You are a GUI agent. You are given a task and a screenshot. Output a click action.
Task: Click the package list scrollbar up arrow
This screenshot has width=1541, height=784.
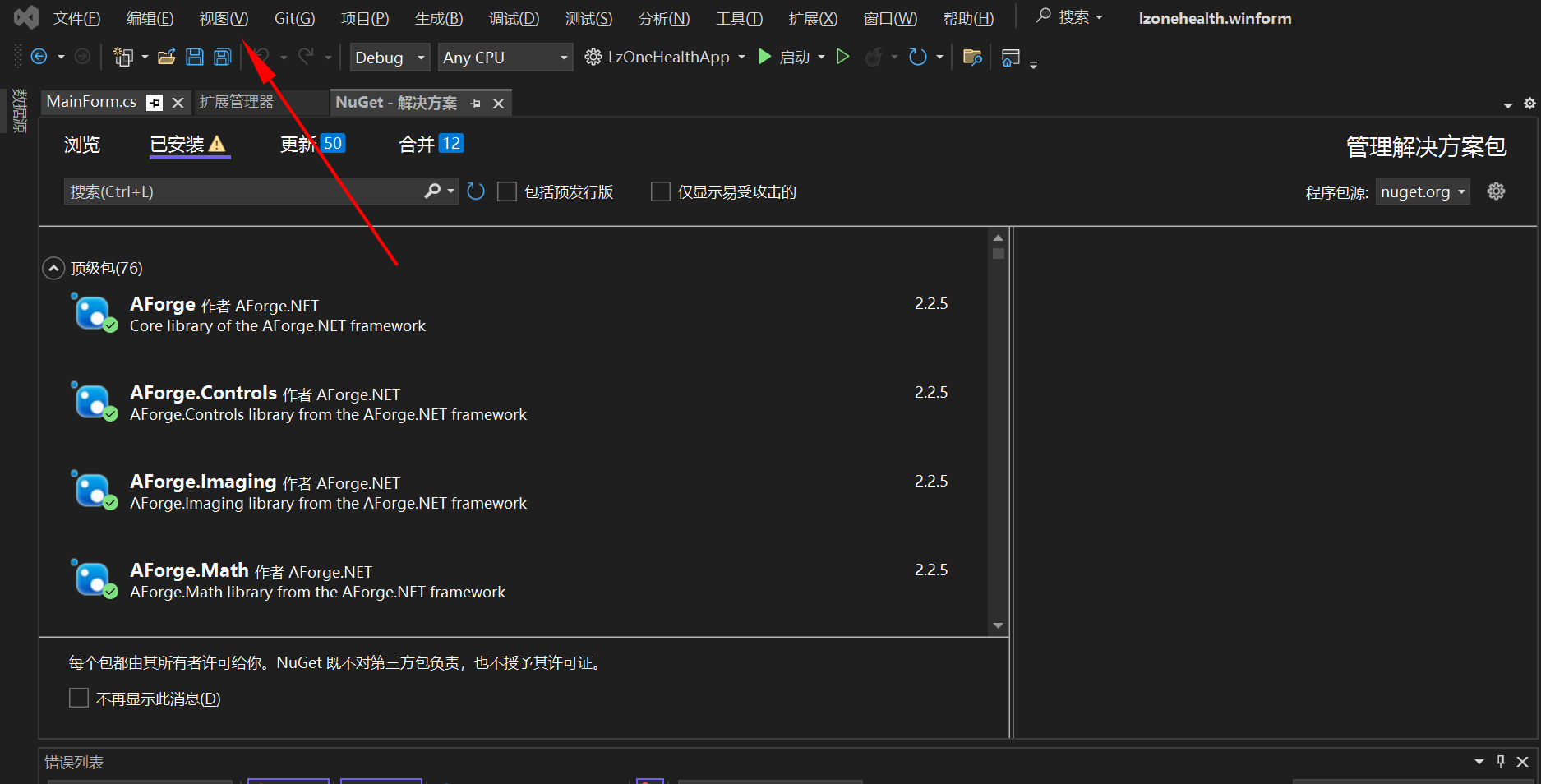[999, 238]
